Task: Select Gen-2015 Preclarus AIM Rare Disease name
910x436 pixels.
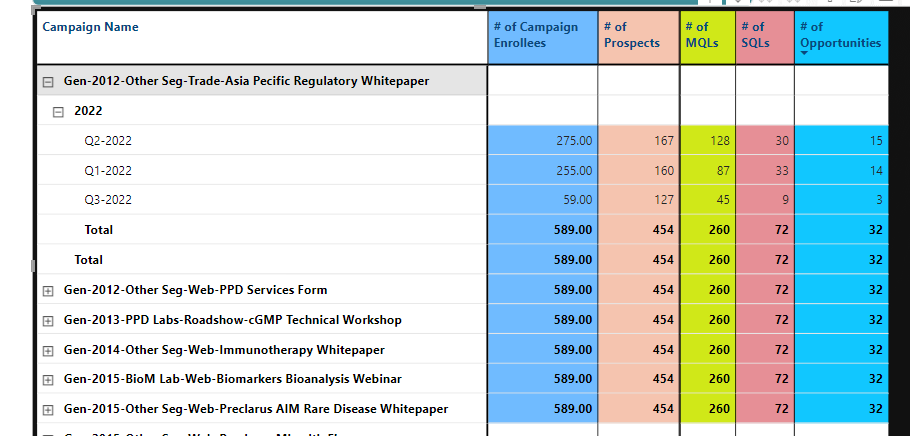Action: click(256, 409)
